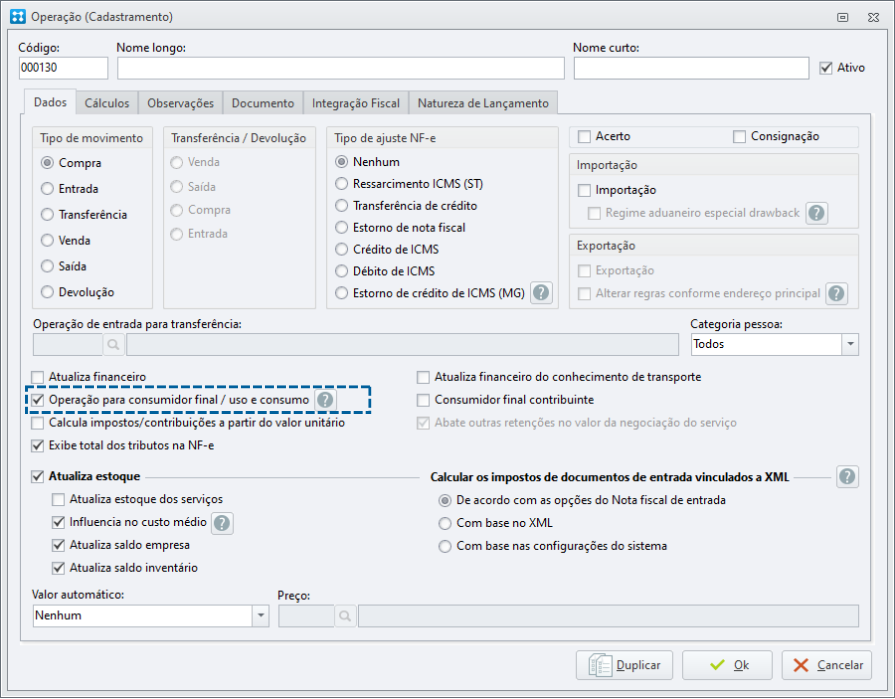
Task: Select Com base nas configurações do sistema
Action: click(x=445, y=546)
